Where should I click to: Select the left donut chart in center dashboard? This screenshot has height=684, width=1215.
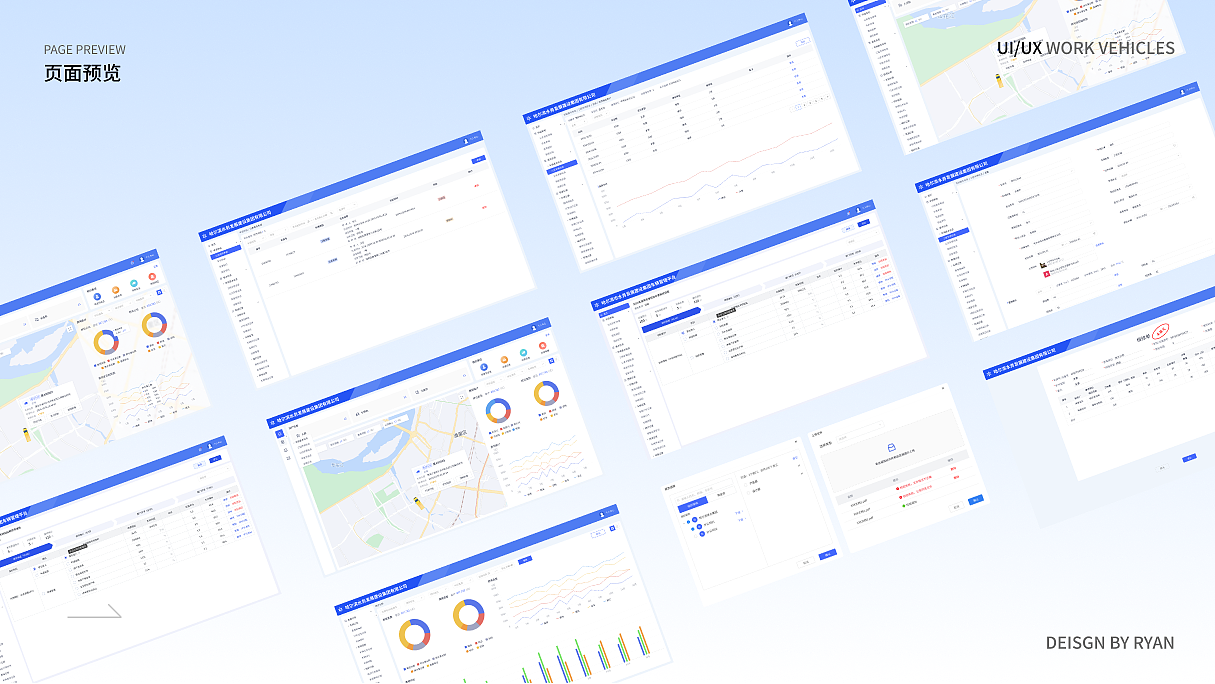pyautogui.click(x=498, y=410)
